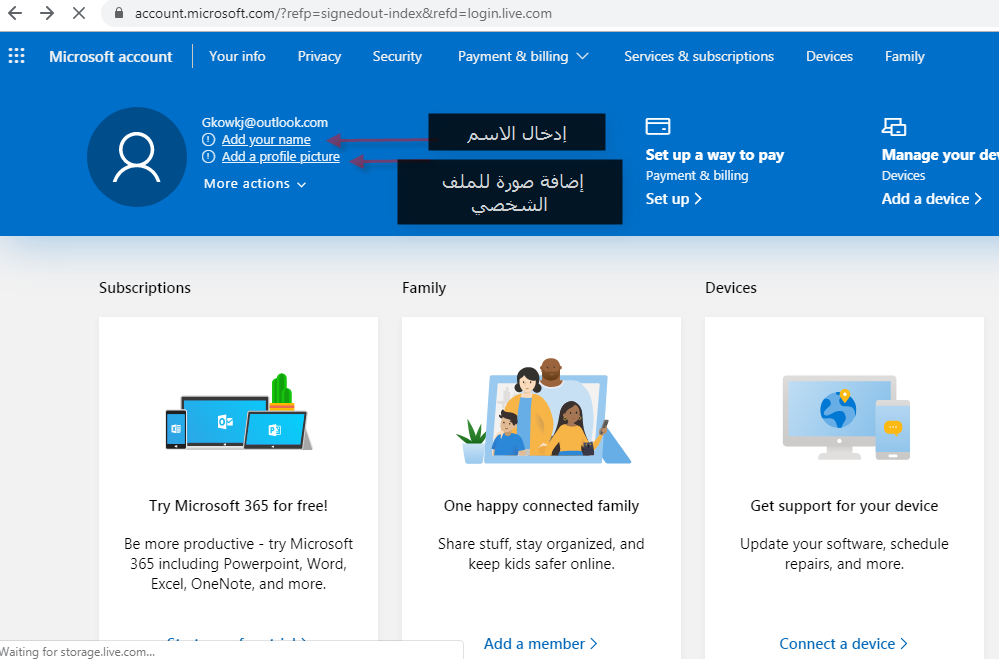Image resolution: width=999 pixels, height=659 pixels.
Task: Open Microsoft account home
Action: pos(111,57)
